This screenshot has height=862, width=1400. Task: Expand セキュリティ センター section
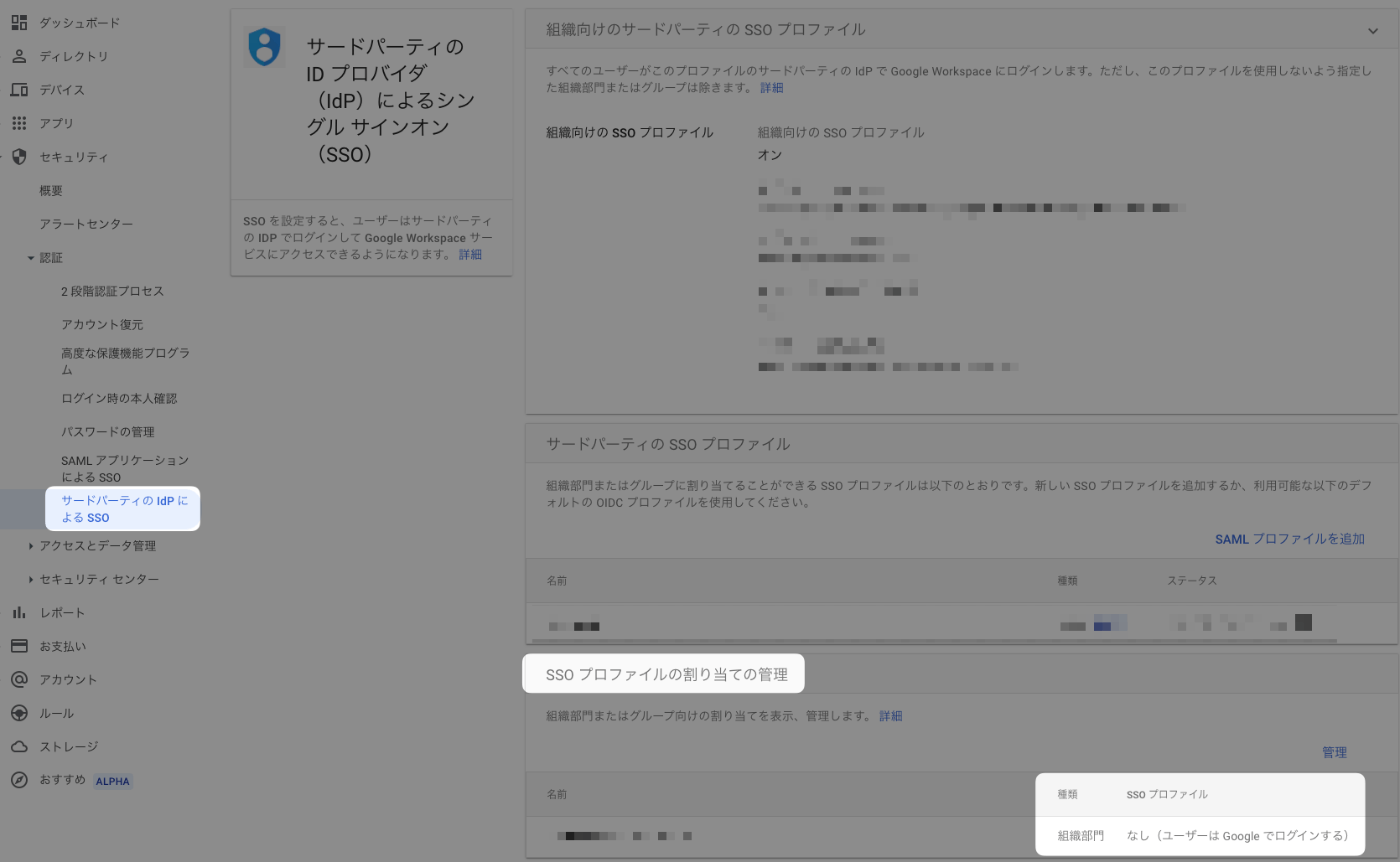[31, 579]
